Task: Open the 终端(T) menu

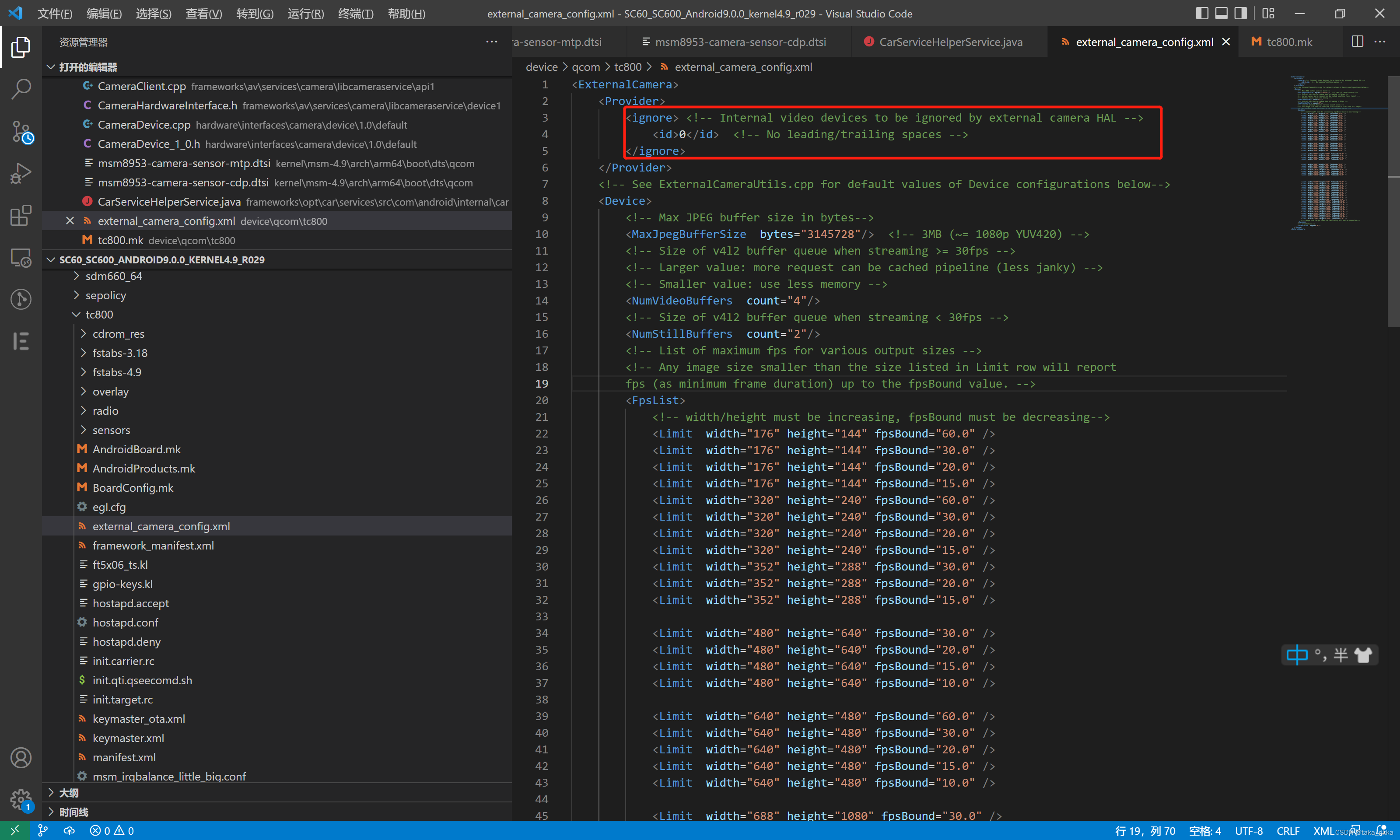Action: tap(355, 14)
